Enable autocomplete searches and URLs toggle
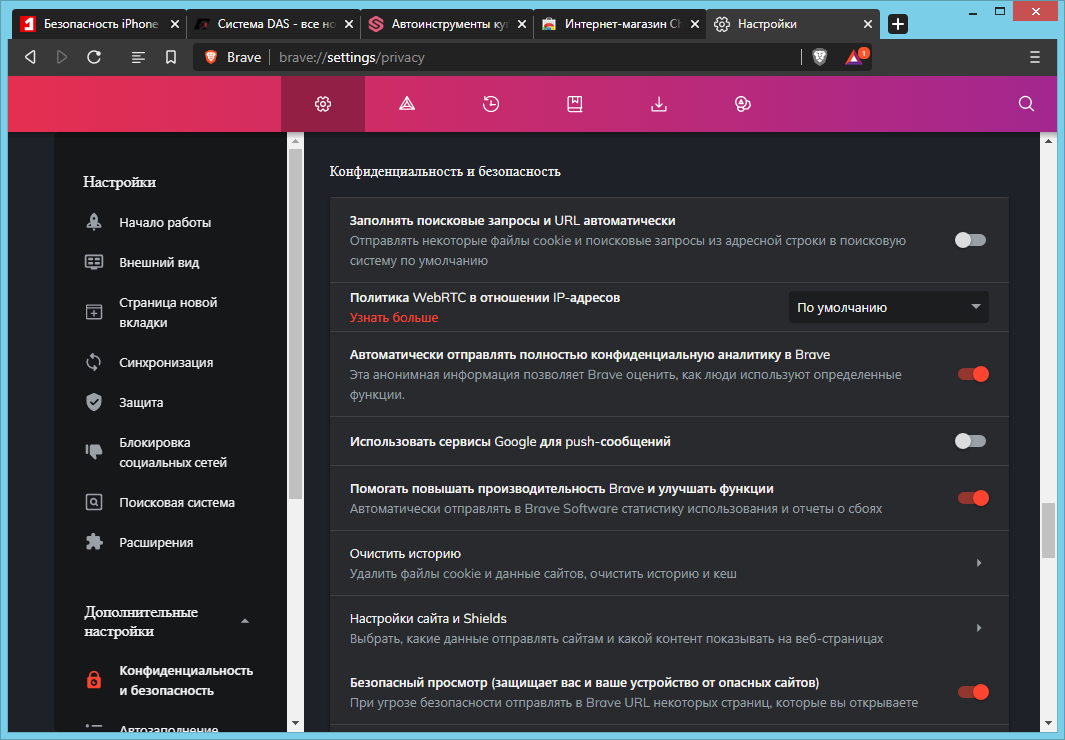 pos(970,240)
